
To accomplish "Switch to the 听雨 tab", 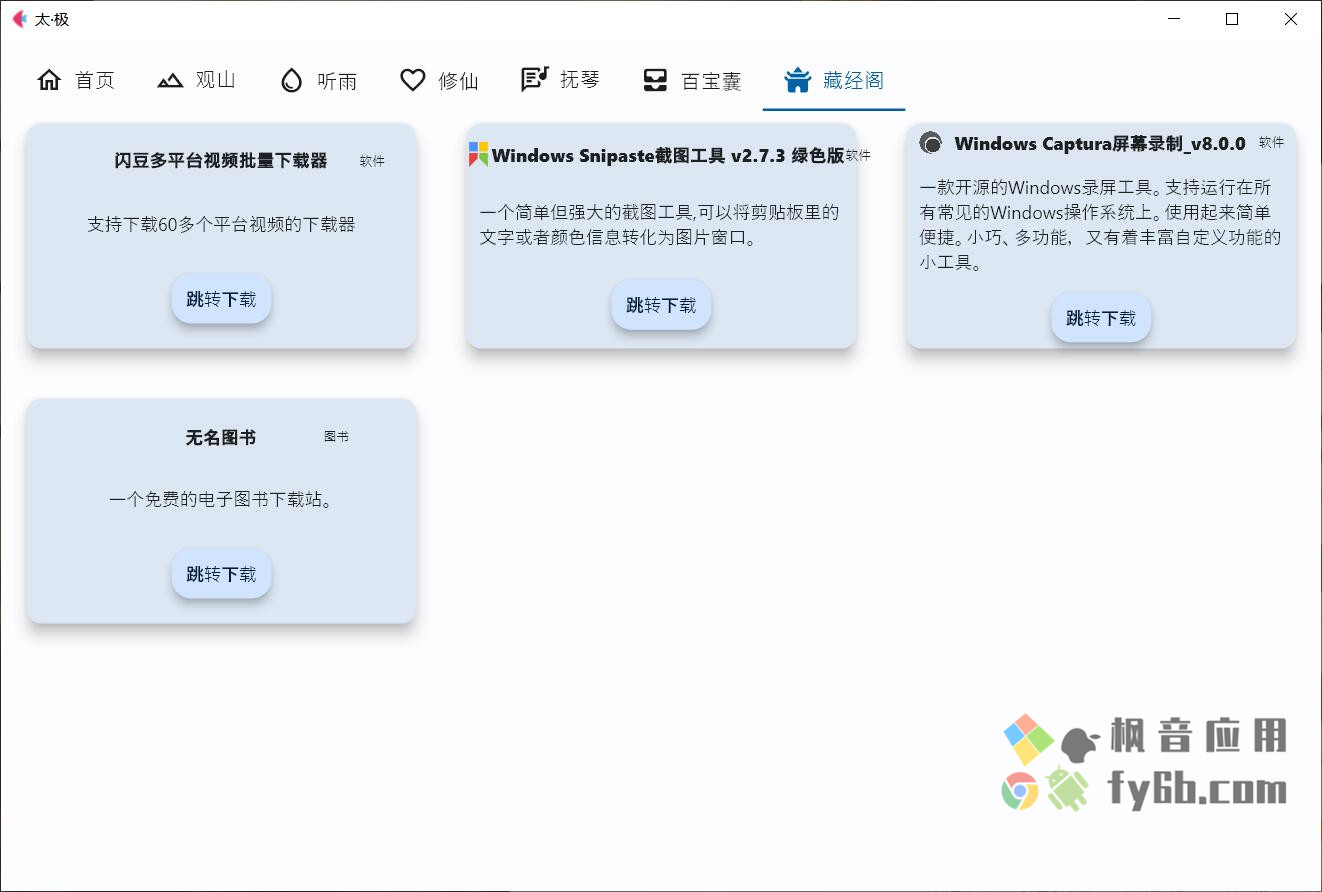I will pyautogui.click(x=319, y=80).
